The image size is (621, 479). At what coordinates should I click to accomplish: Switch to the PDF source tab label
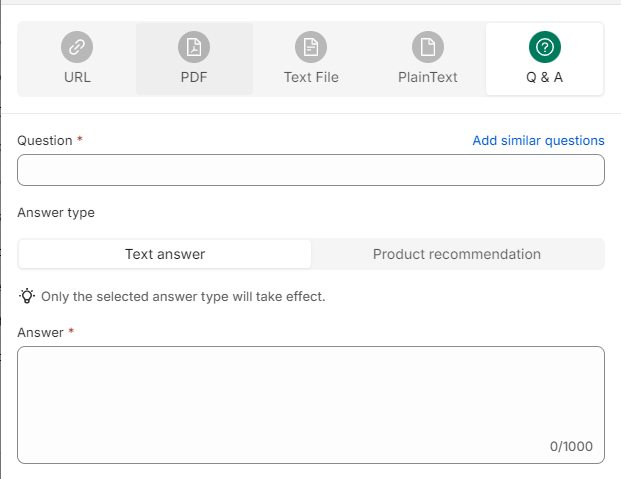coord(194,77)
